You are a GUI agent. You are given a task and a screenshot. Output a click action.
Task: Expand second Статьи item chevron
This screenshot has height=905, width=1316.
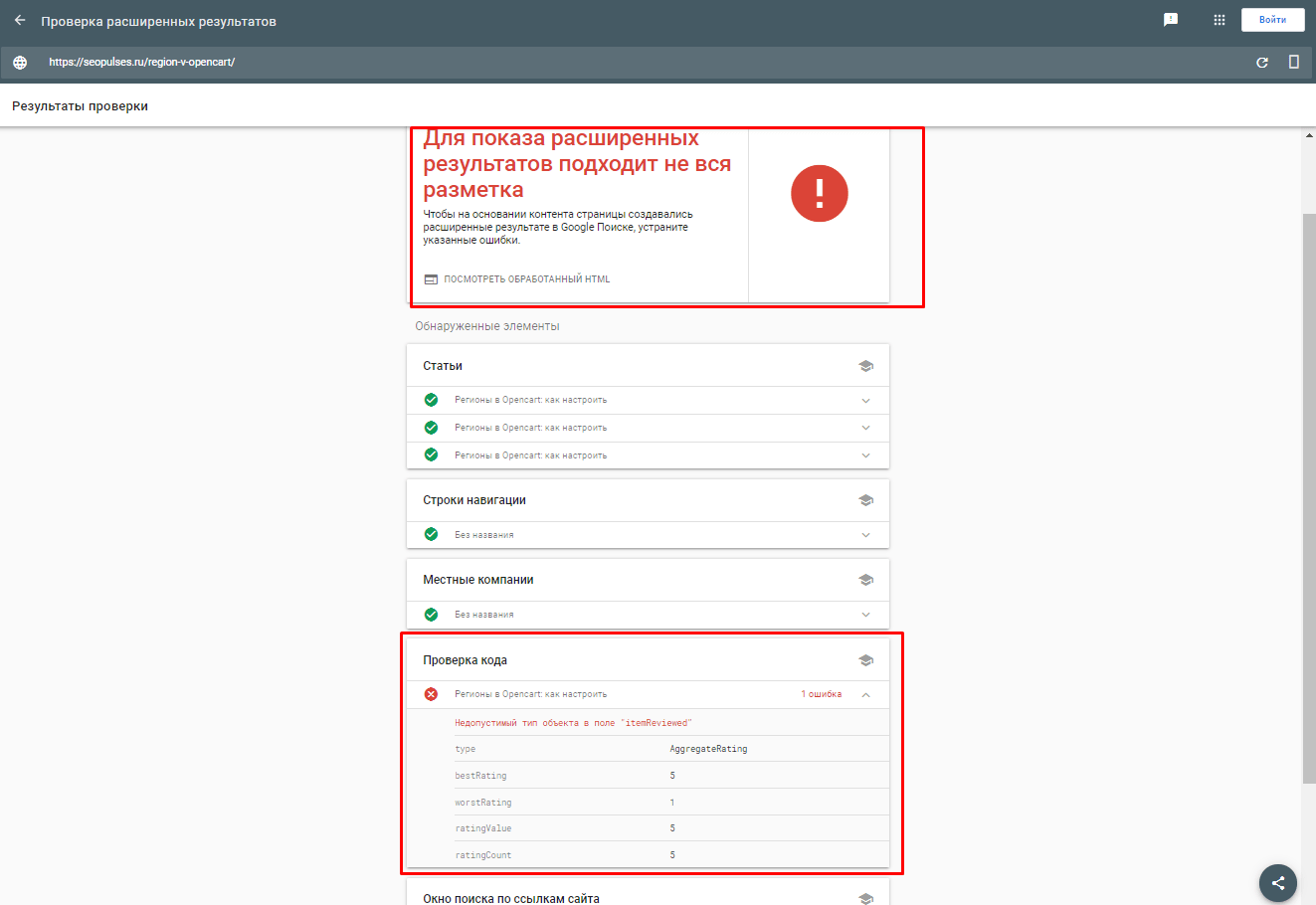click(x=865, y=428)
